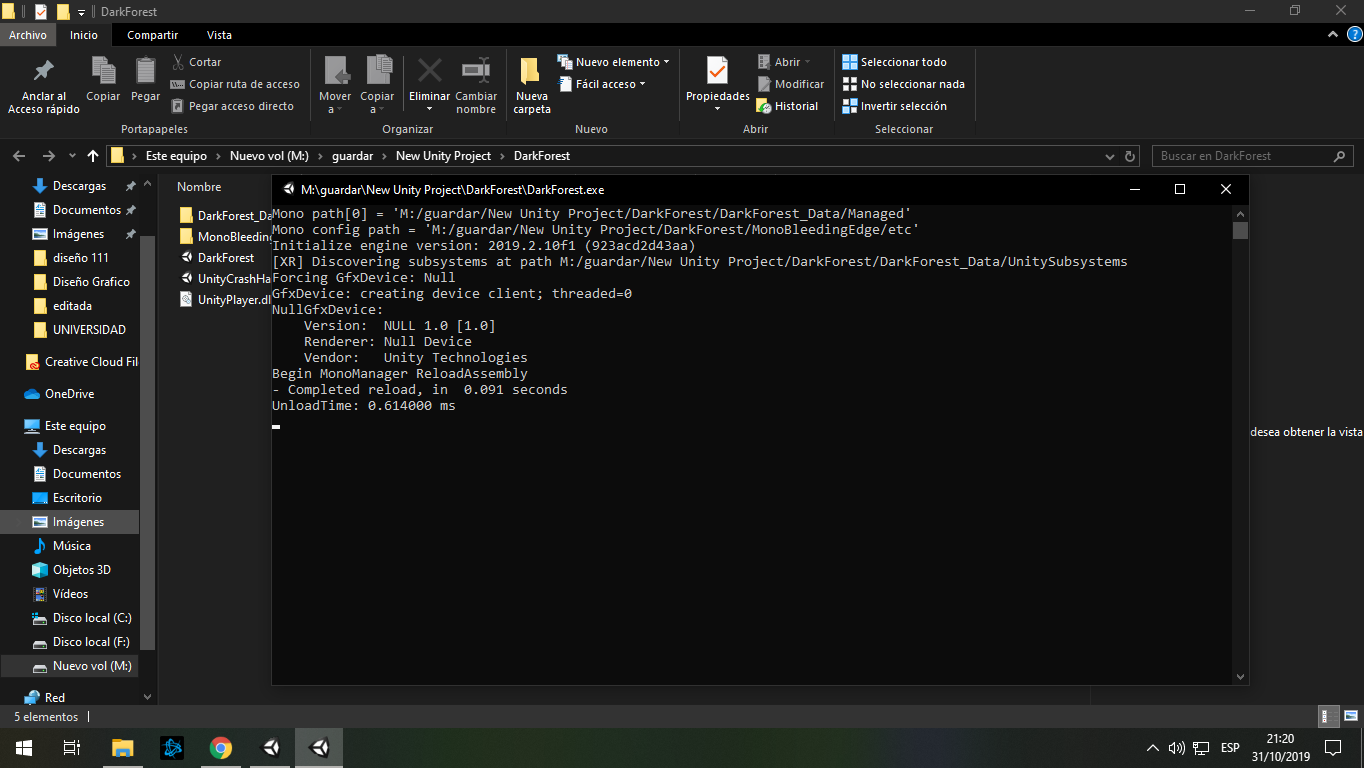Click Invertir selección

coord(894,106)
